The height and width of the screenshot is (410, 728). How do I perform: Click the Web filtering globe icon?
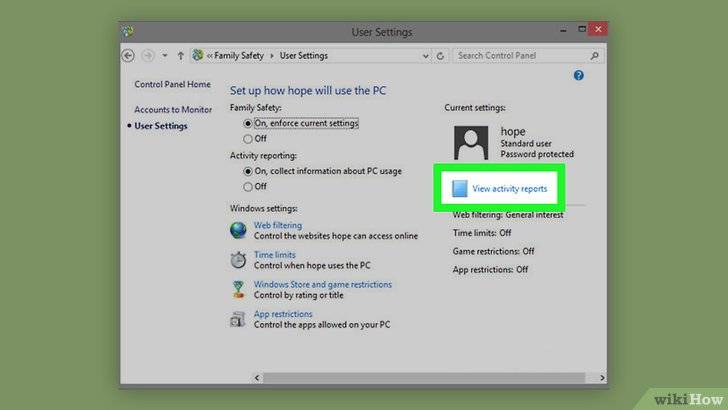point(238,231)
